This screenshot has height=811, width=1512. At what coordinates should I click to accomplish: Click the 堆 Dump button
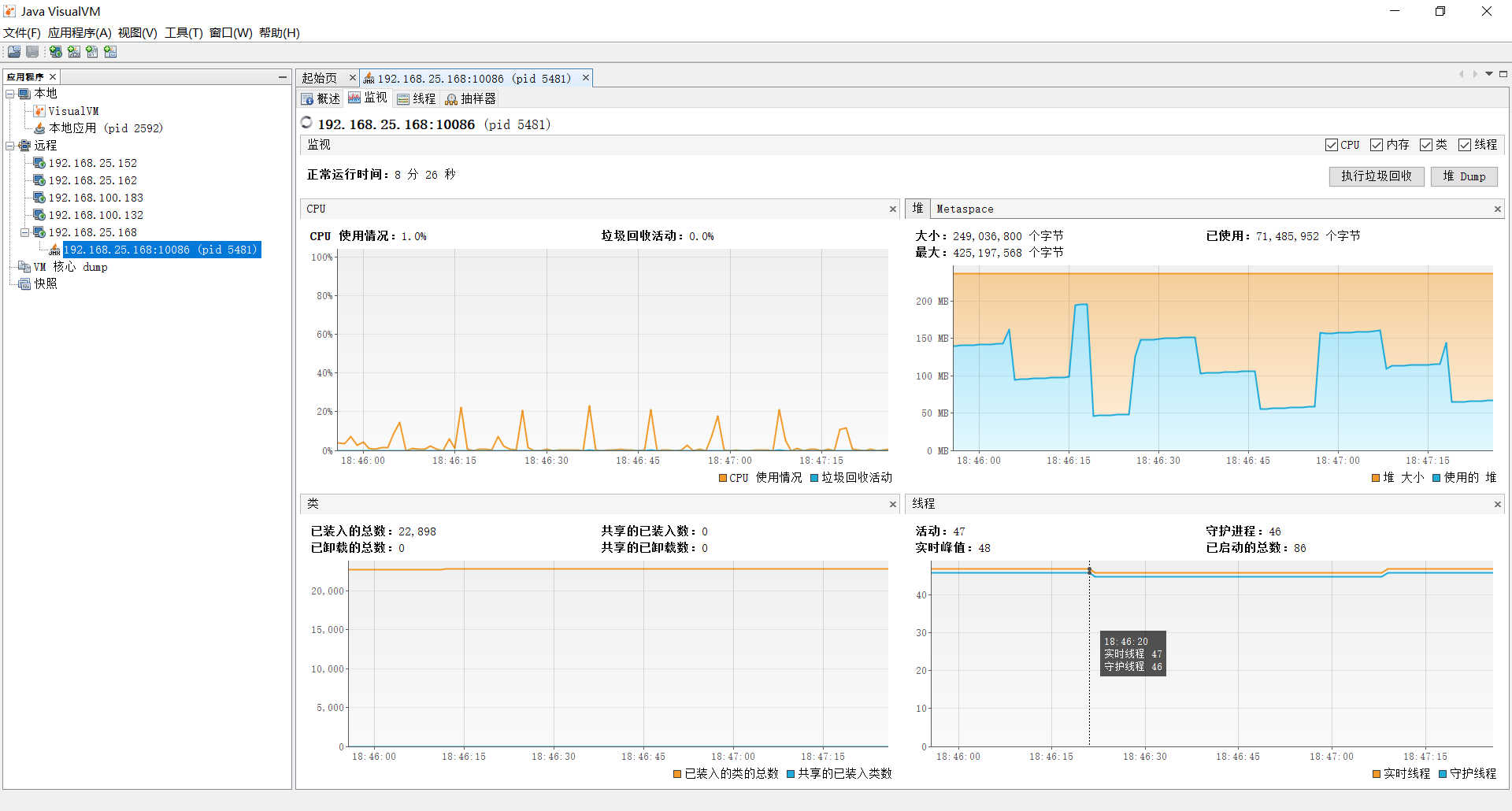[1464, 176]
